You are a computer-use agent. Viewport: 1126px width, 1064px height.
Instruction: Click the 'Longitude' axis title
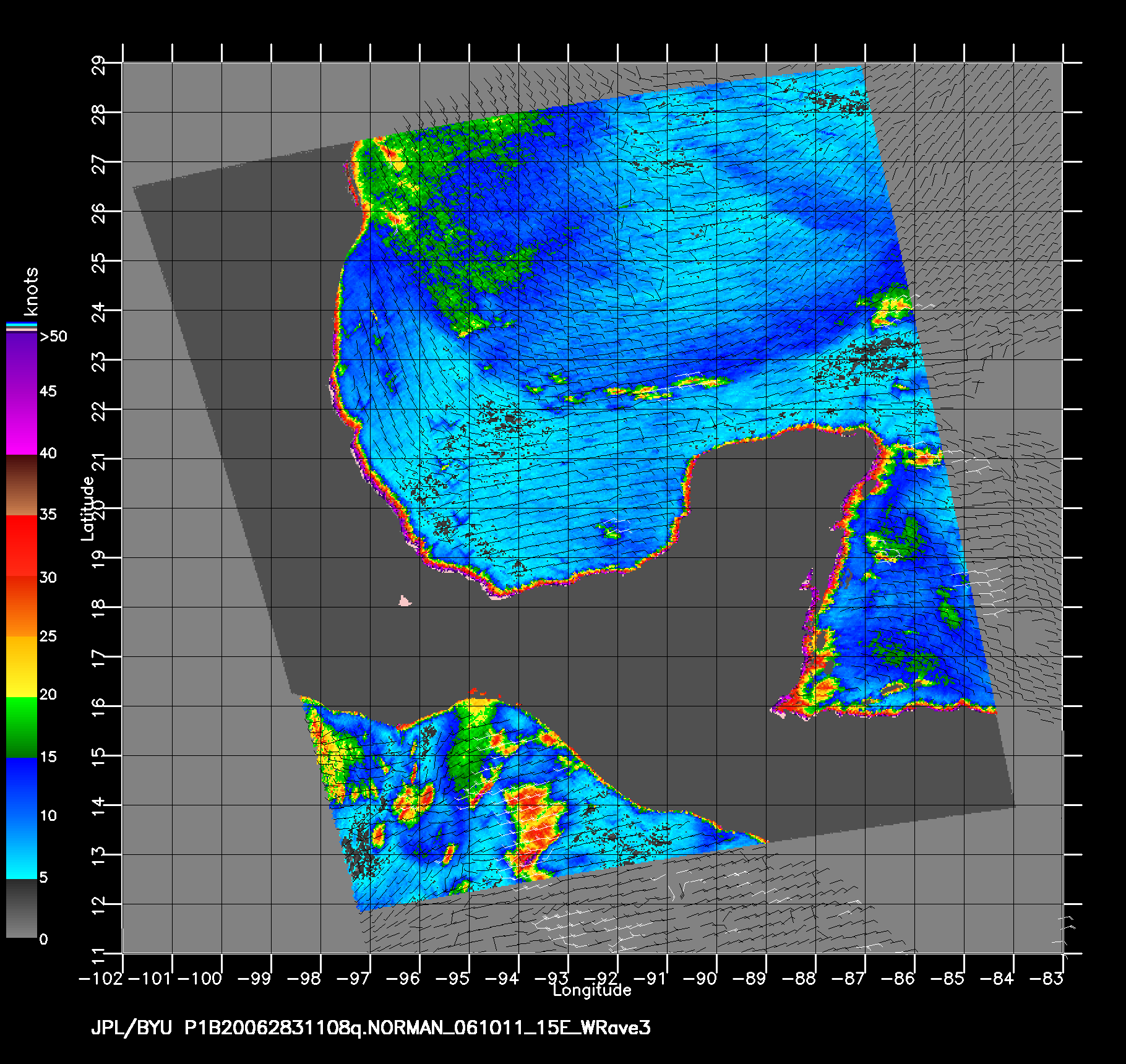click(592, 990)
